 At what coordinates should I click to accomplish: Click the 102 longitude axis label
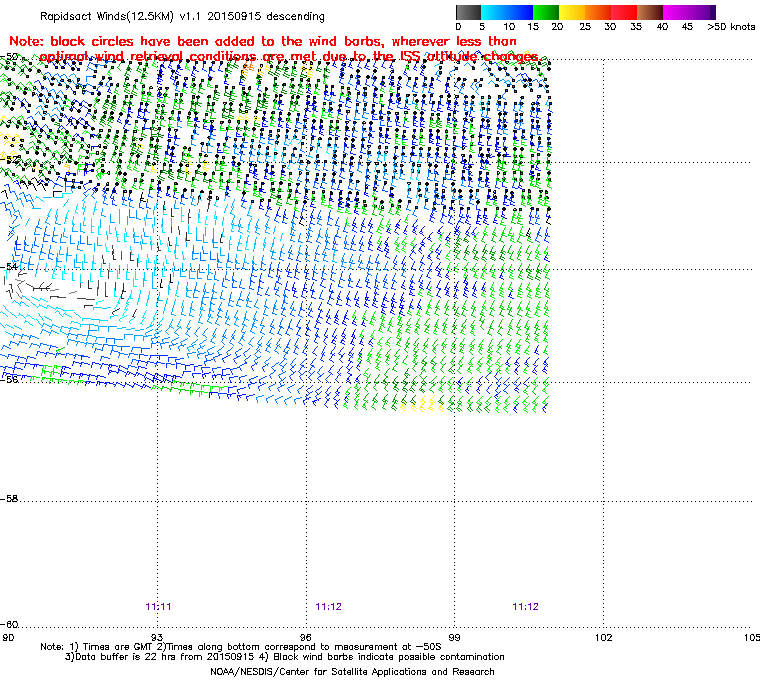click(x=603, y=637)
